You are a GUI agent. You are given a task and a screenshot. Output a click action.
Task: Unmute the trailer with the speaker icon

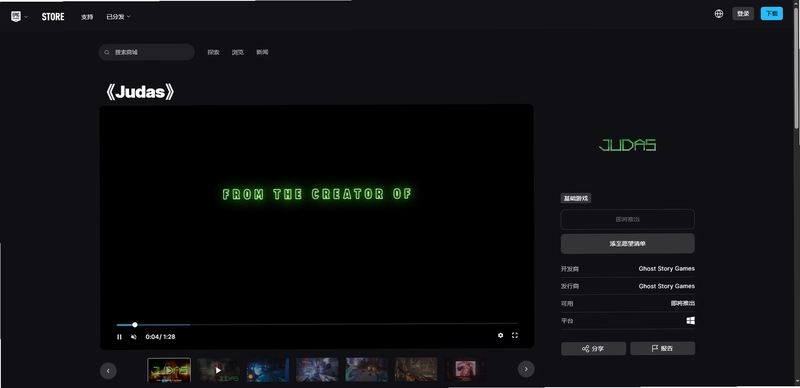tap(134, 337)
